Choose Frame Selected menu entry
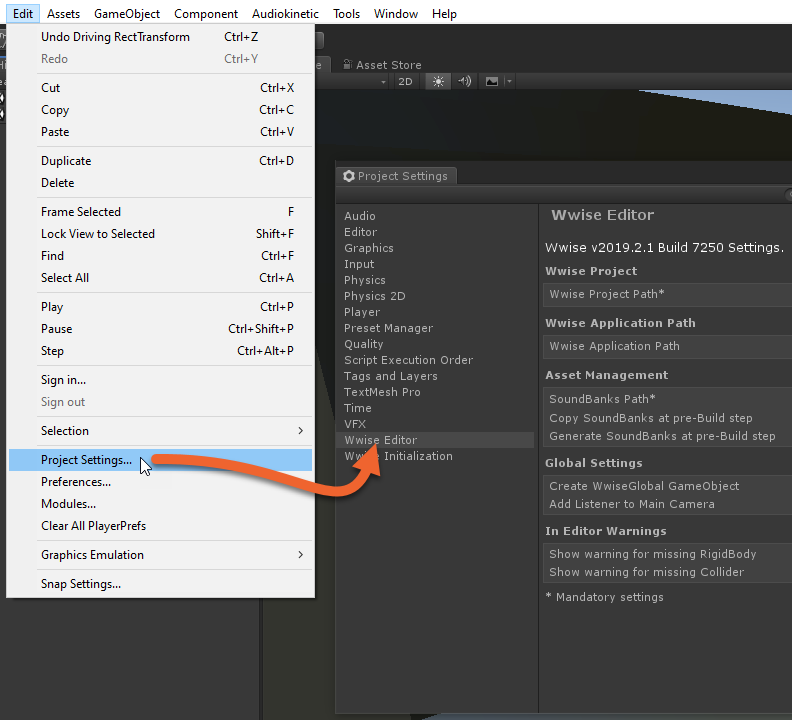Viewport: 792px width, 720px height. (161, 212)
